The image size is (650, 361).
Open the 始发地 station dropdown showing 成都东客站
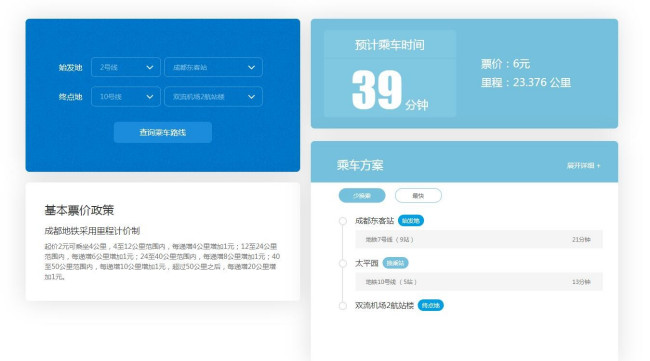click(213, 67)
